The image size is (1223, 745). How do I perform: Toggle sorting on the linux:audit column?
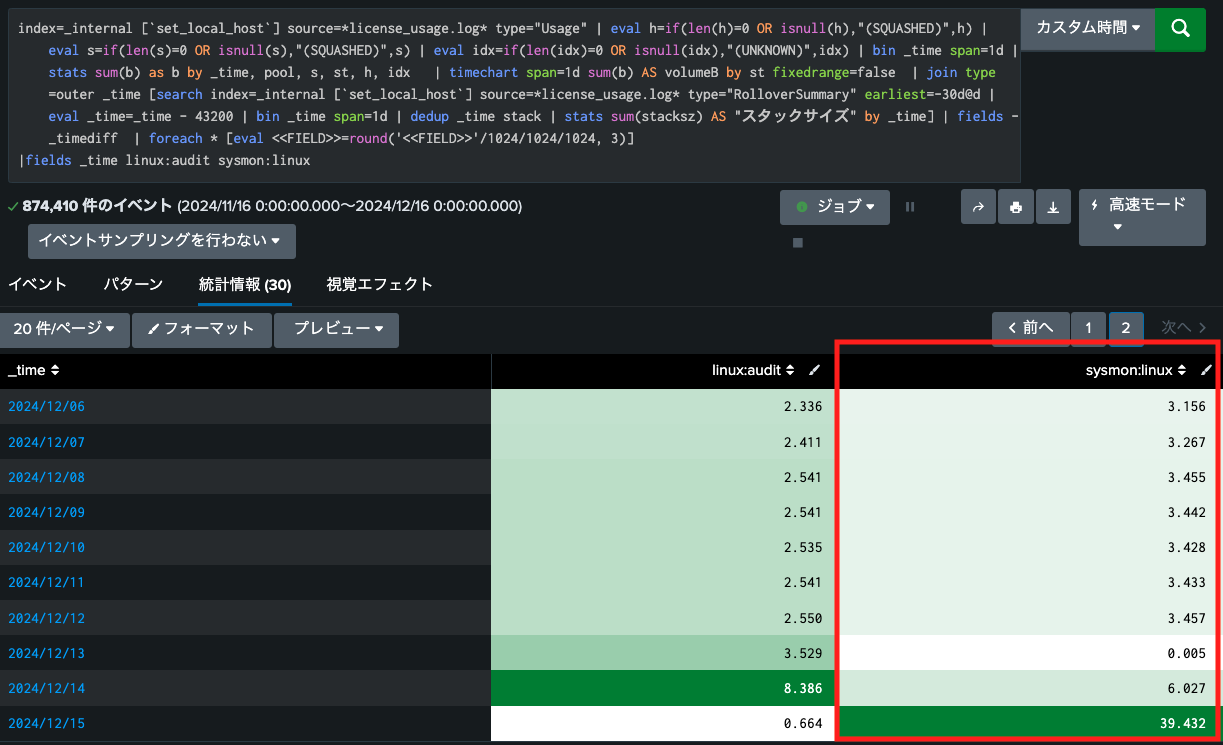(x=792, y=369)
